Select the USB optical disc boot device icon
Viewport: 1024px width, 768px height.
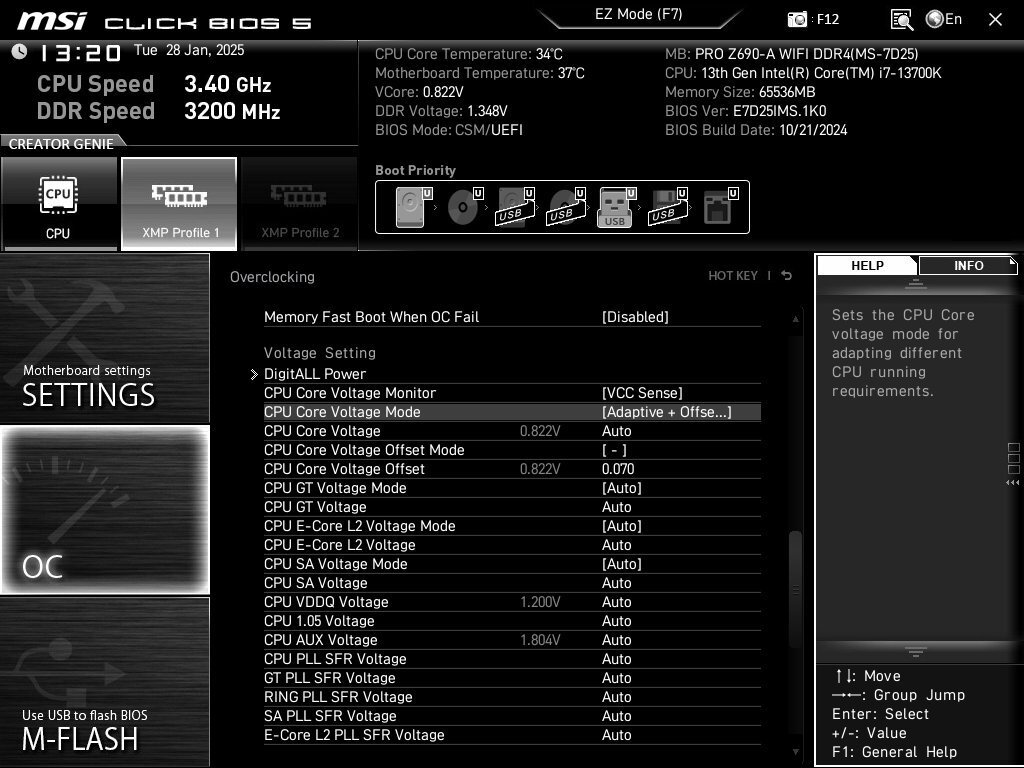click(566, 207)
